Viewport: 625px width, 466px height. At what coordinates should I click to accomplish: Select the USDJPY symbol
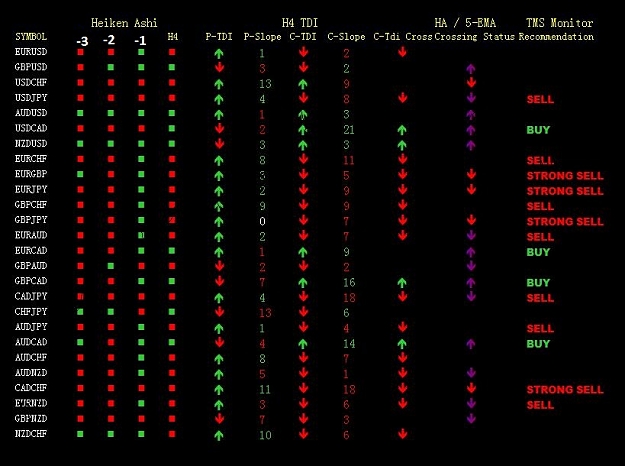[31, 98]
